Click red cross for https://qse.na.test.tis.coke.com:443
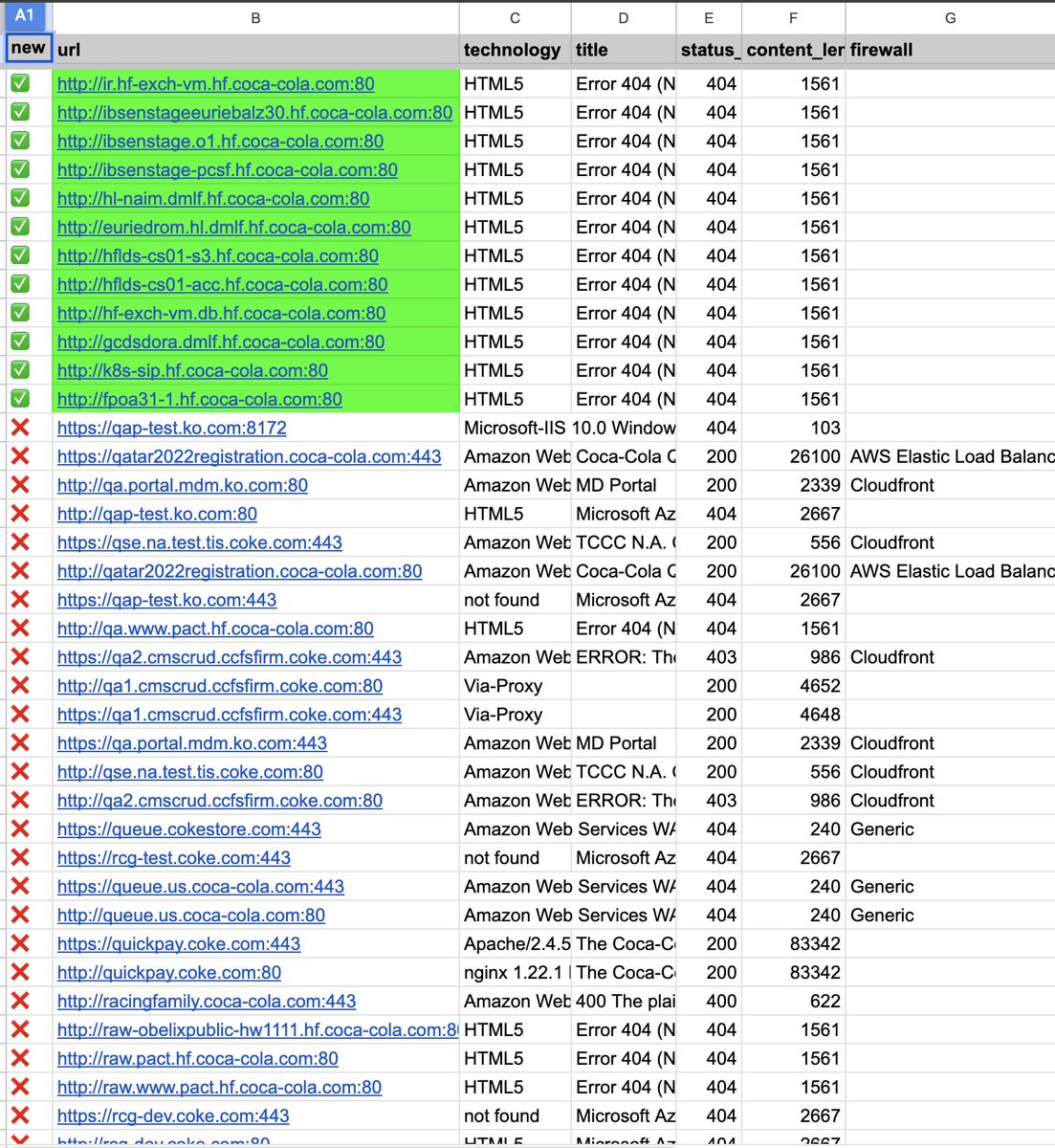 pyautogui.click(x=19, y=542)
